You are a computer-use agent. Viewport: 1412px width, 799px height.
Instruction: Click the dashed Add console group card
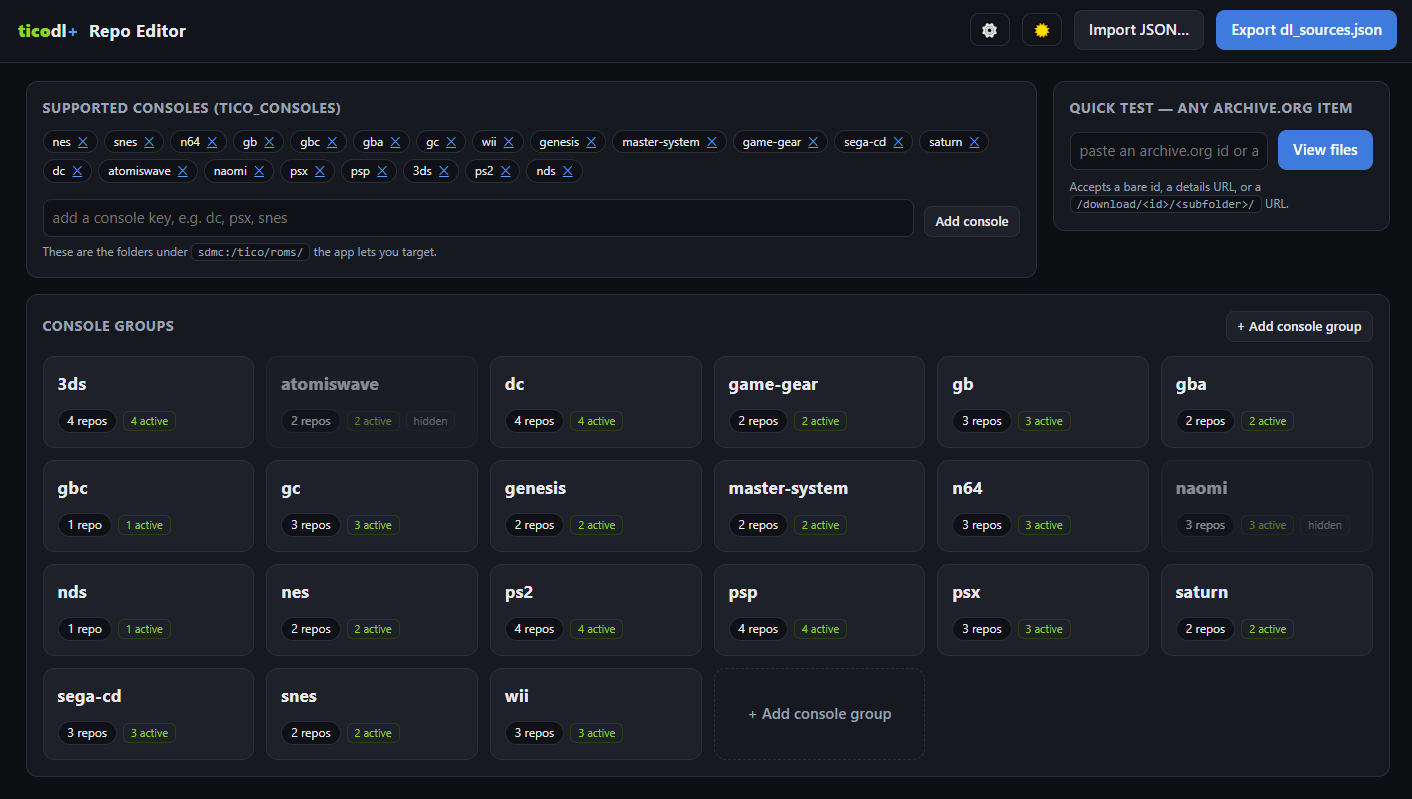coord(819,714)
